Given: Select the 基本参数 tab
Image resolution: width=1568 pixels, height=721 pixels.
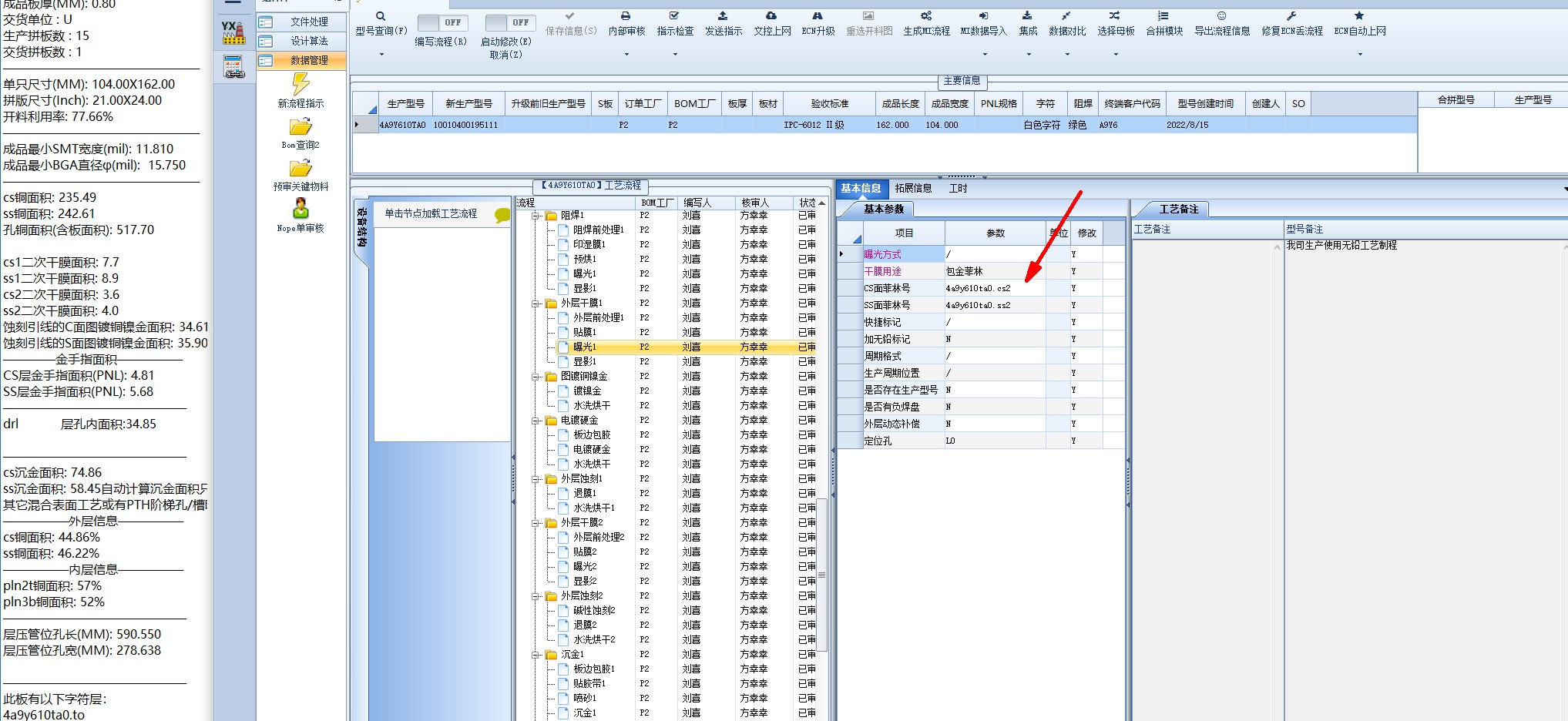Looking at the screenshot, I should (883, 209).
